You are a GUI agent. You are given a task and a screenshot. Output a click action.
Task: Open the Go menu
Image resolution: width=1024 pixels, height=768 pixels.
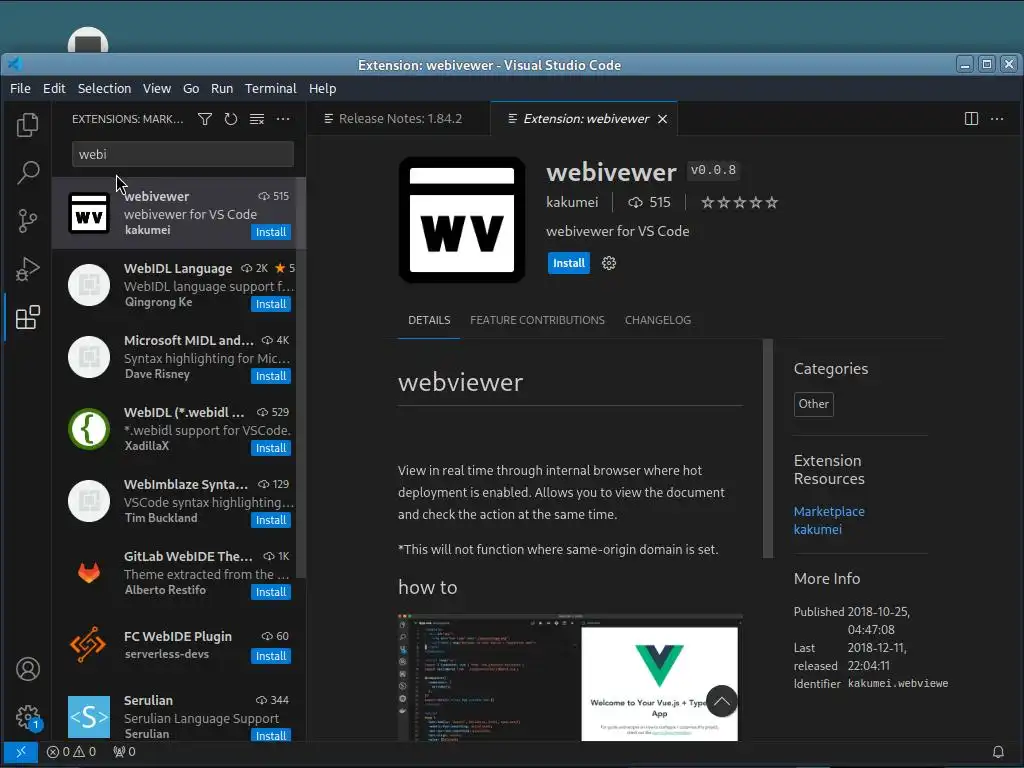click(191, 88)
